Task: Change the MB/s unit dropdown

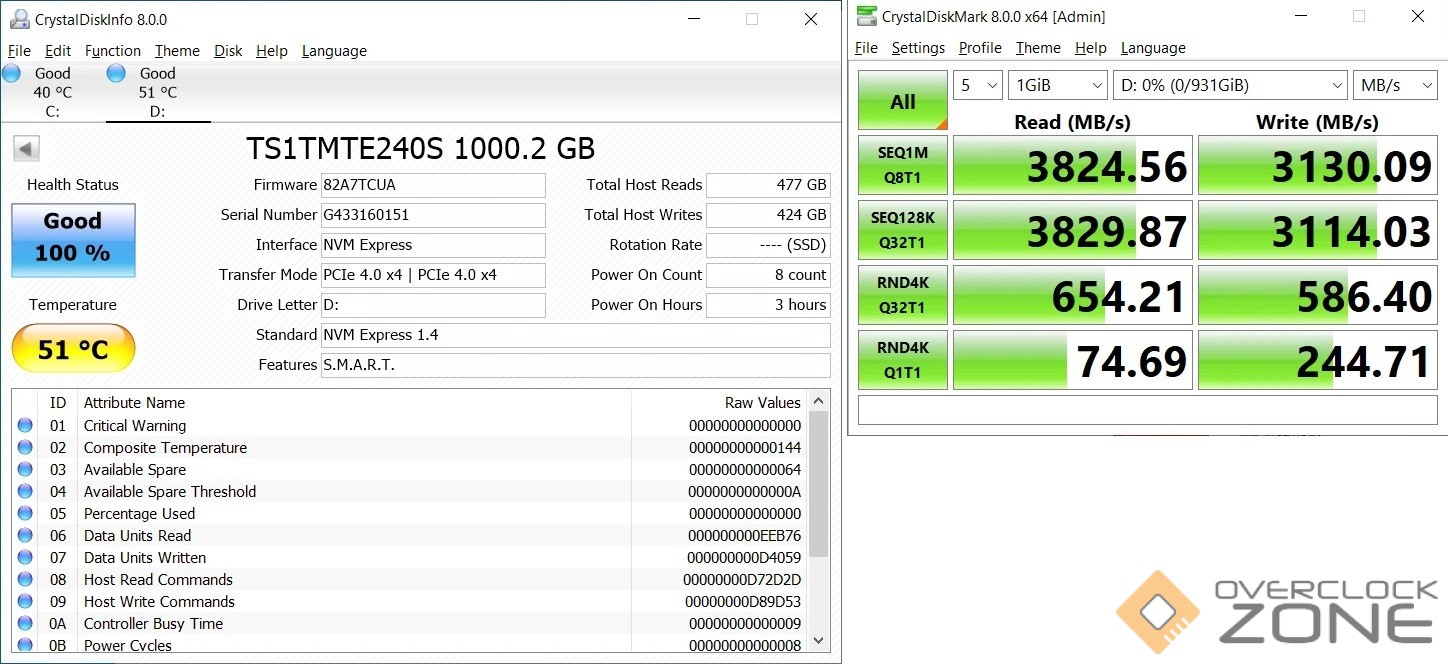Action: pos(1394,86)
